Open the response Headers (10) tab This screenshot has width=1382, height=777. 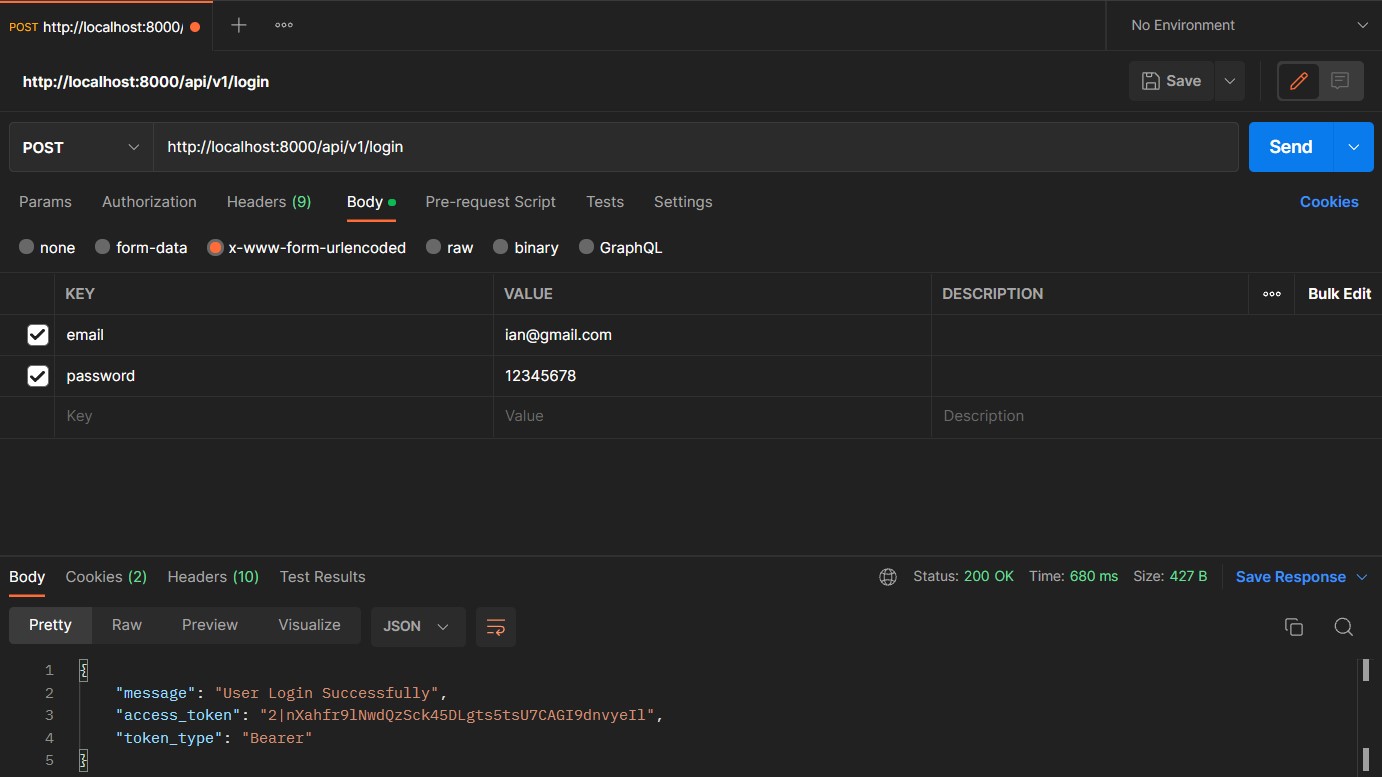pos(212,576)
